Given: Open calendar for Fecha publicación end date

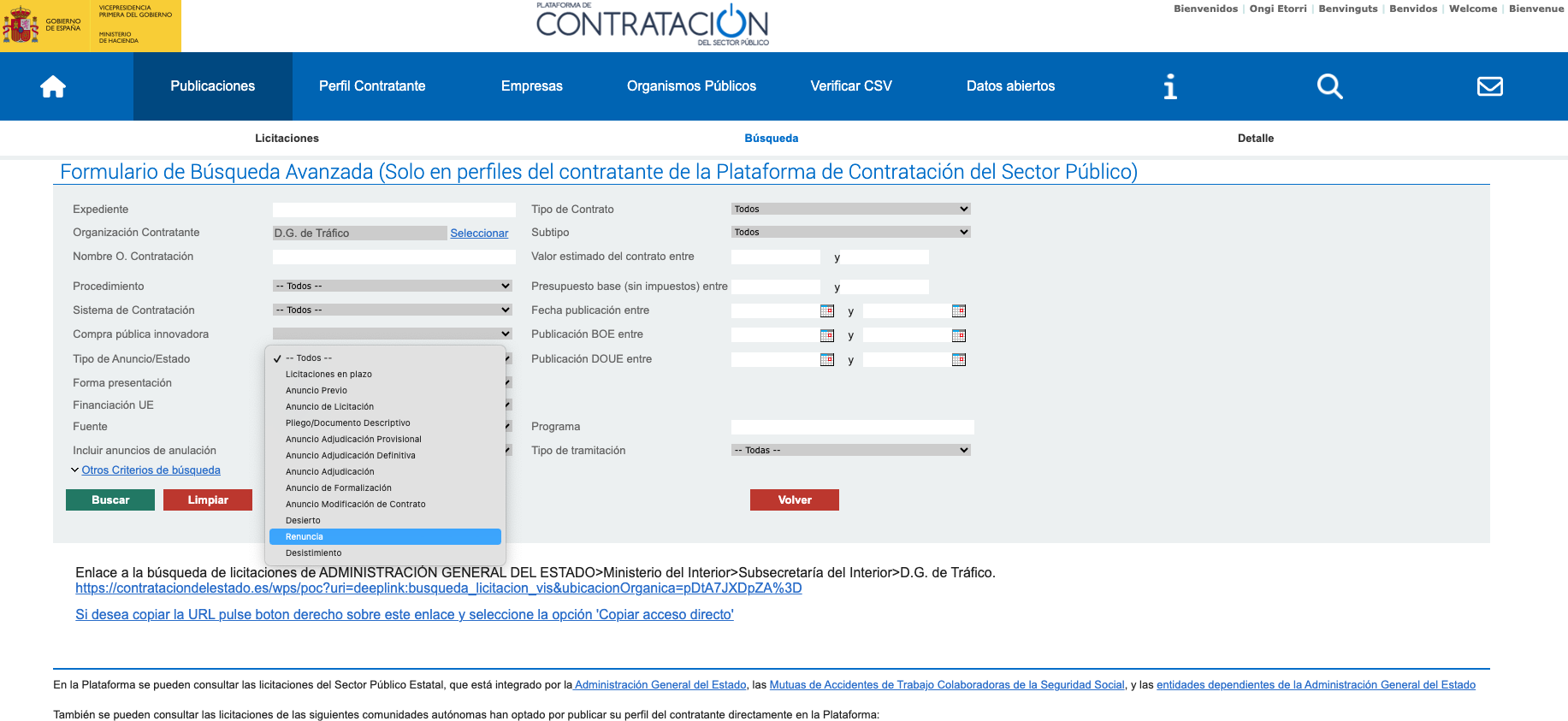Looking at the screenshot, I should 959,311.
